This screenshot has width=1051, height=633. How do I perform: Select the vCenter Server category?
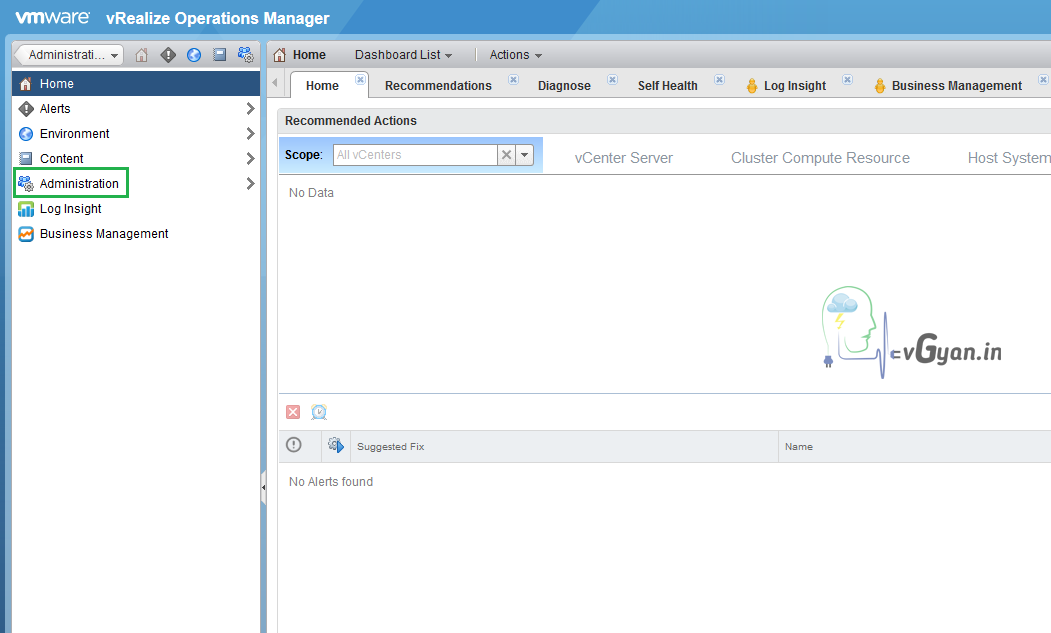(623, 158)
